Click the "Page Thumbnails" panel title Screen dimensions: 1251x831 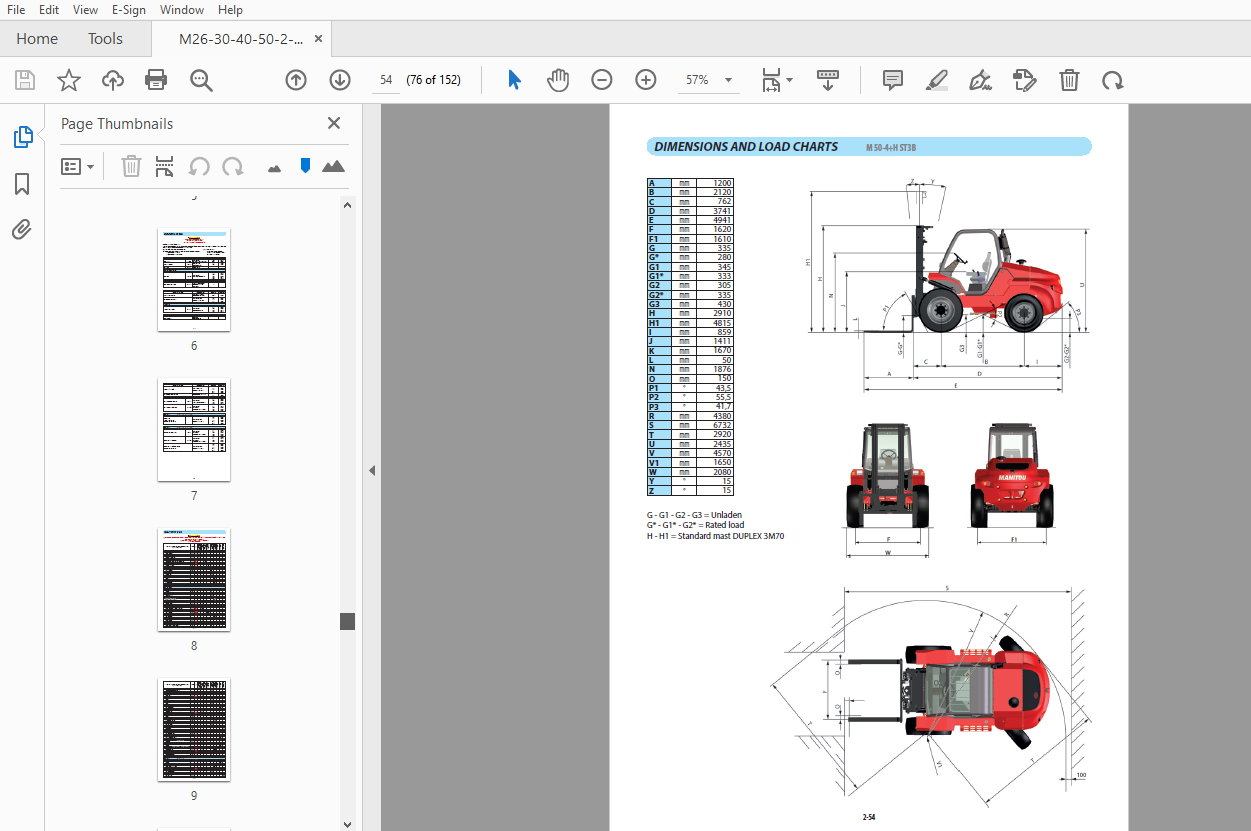pyautogui.click(x=117, y=124)
